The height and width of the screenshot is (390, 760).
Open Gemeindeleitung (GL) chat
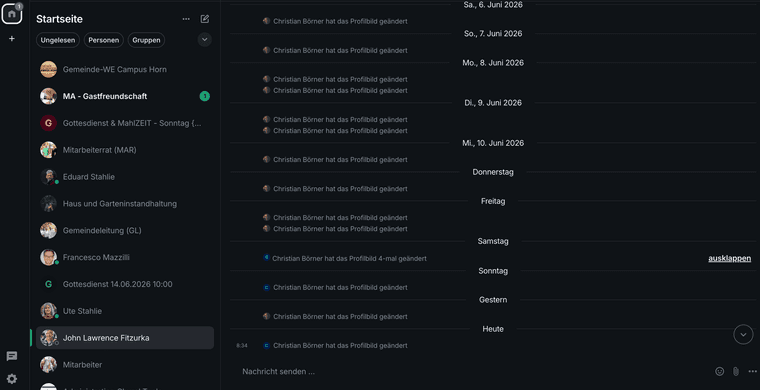coord(125,230)
